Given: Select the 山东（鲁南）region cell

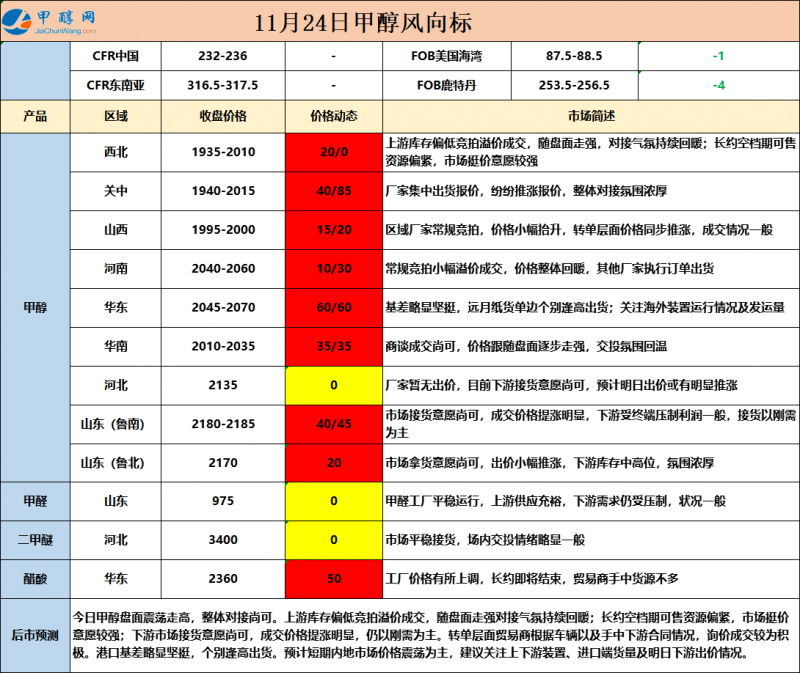Looking at the screenshot, I should pyautogui.click(x=116, y=424).
